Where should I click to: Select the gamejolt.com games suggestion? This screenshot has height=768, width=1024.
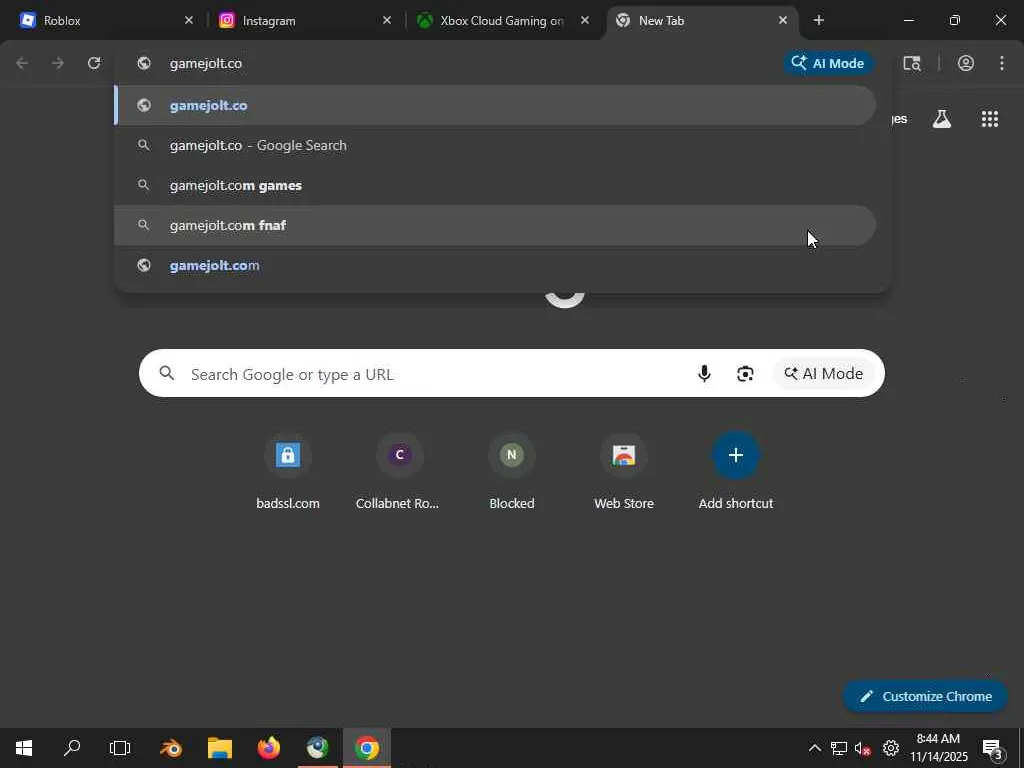pyautogui.click(x=495, y=185)
